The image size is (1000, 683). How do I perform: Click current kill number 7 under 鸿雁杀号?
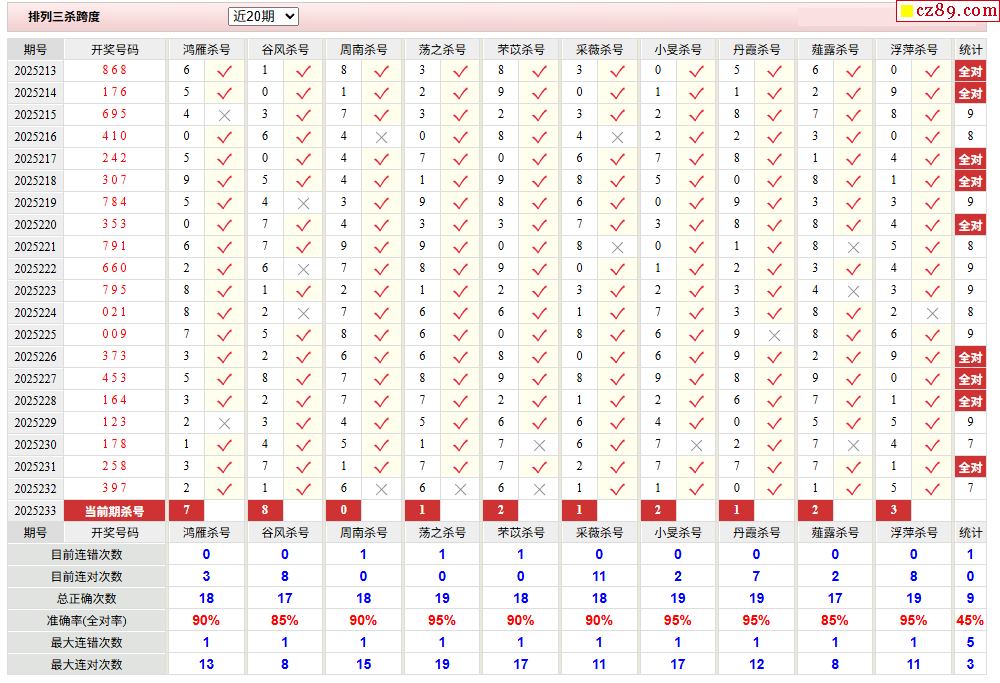click(x=186, y=510)
